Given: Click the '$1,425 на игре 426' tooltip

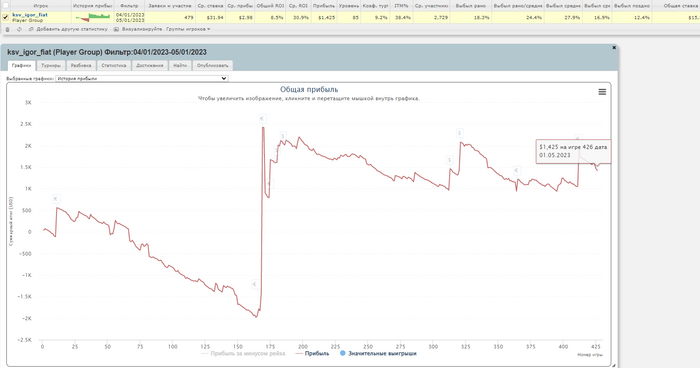Looking at the screenshot, I should pos(573,151).
